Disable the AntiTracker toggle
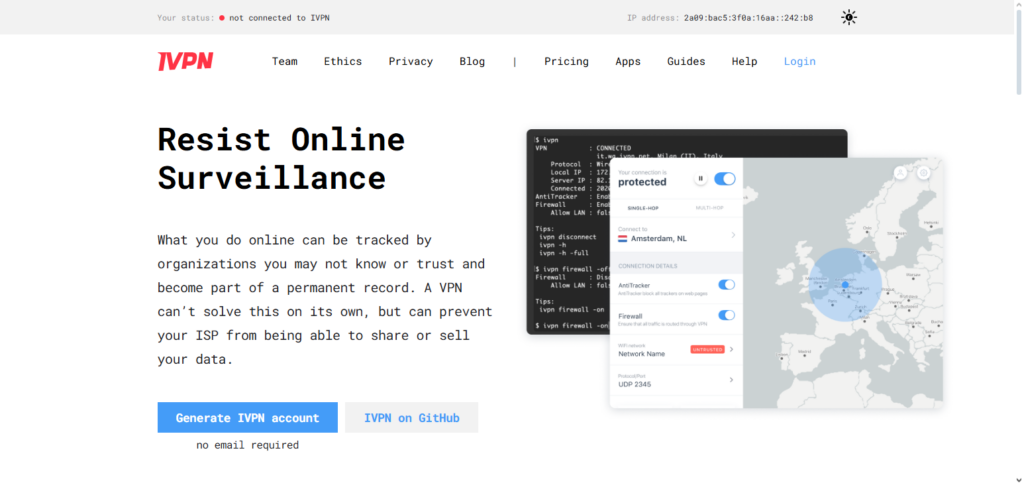 pos(727,285)
